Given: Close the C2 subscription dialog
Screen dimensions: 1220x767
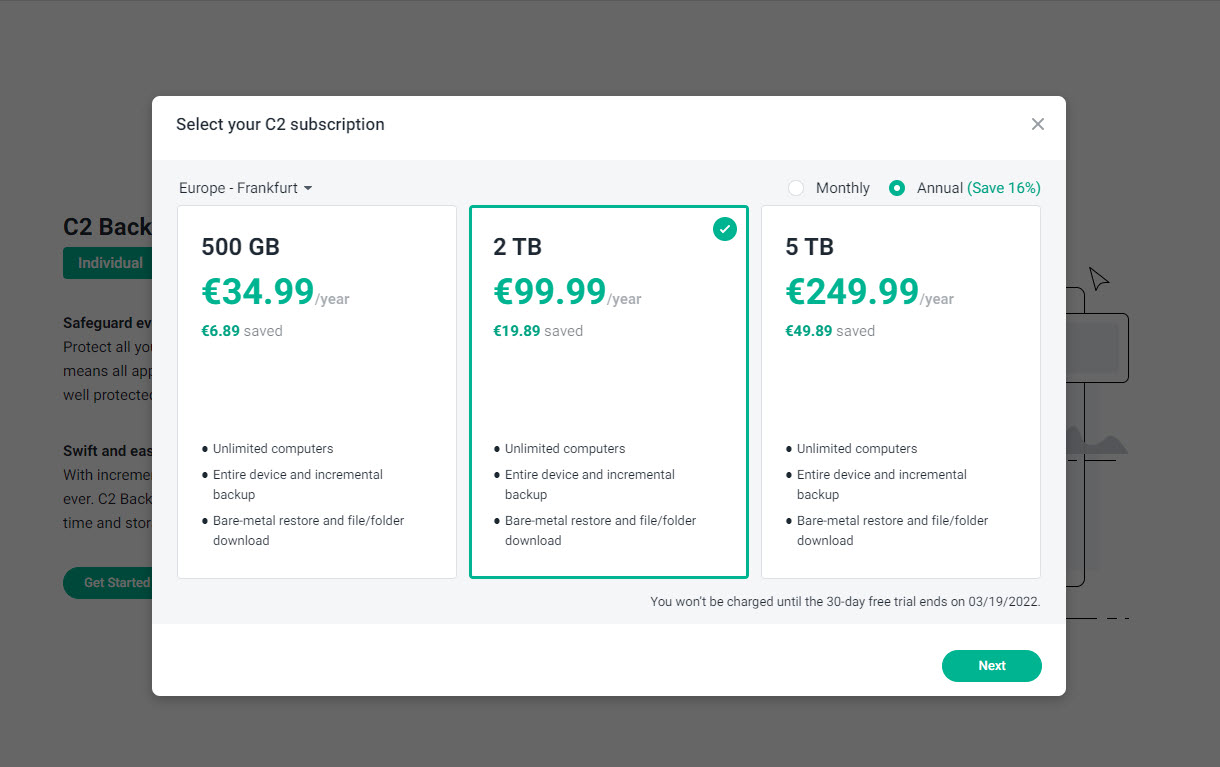Looking at the screenshot, I should (1038, 124).
